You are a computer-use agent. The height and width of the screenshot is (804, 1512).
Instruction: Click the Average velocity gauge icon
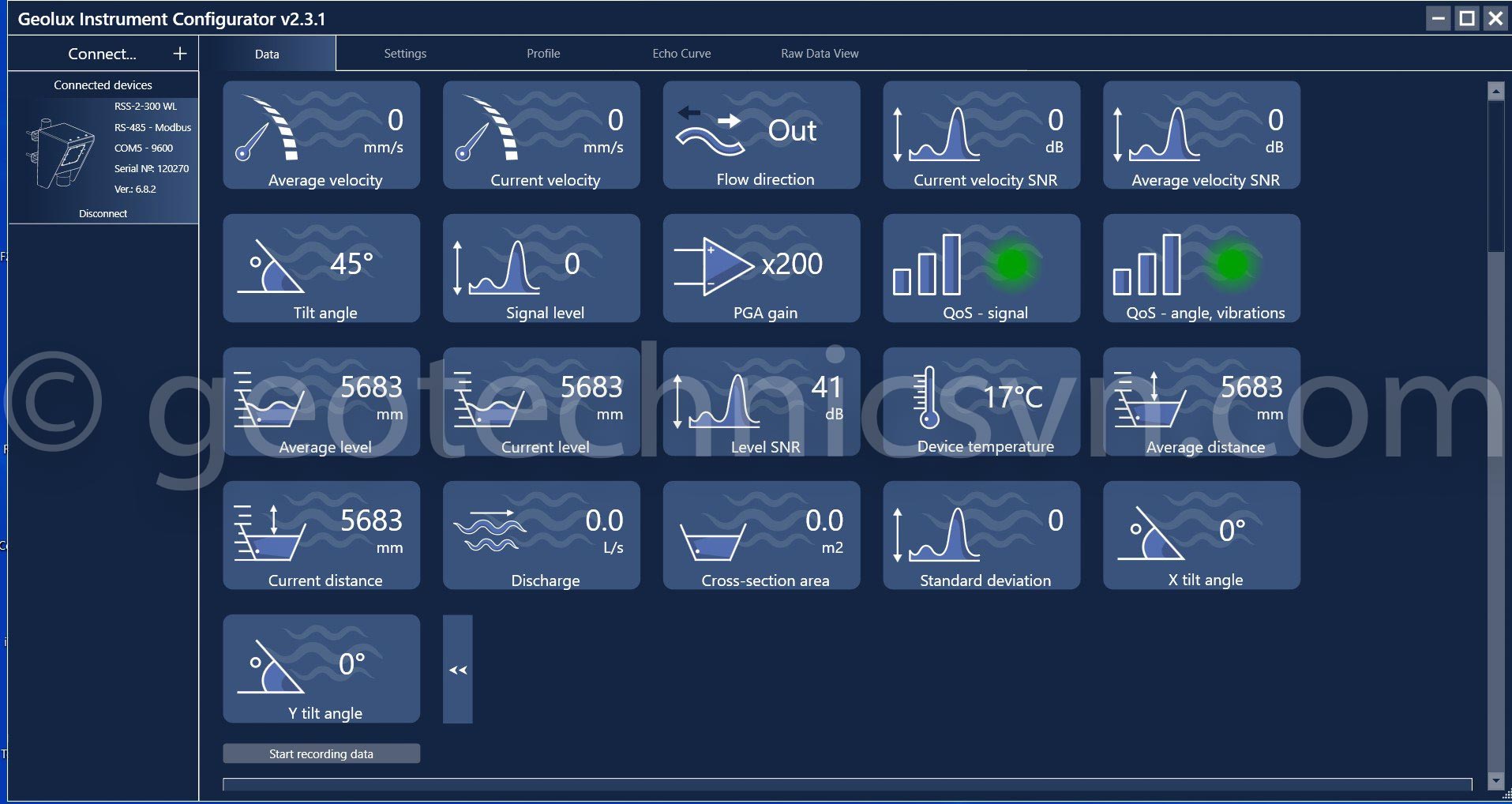point(267,130)
